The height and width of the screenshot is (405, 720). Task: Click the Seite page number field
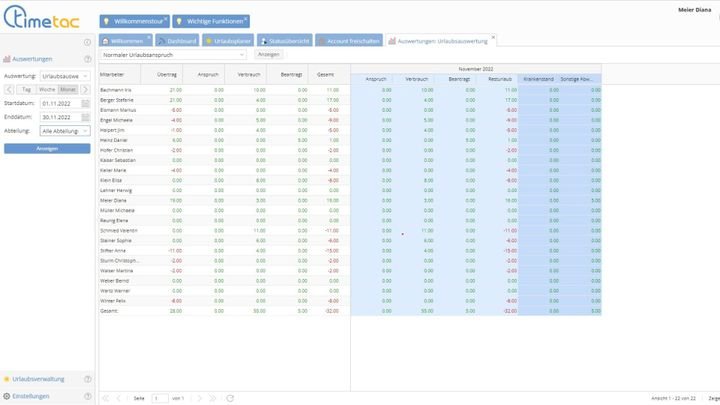tap(160, 398)
